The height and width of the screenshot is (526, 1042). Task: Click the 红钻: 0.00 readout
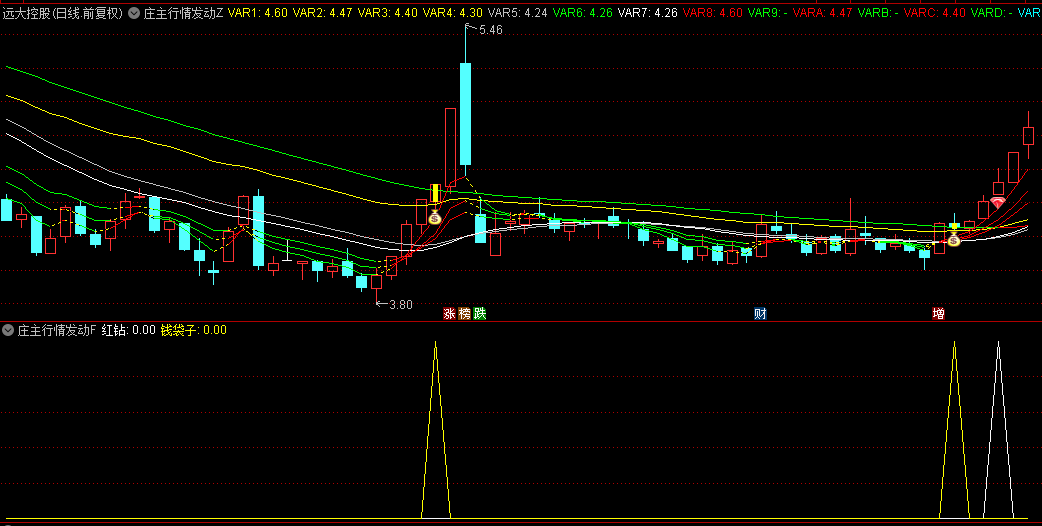[x=128, y=330]
